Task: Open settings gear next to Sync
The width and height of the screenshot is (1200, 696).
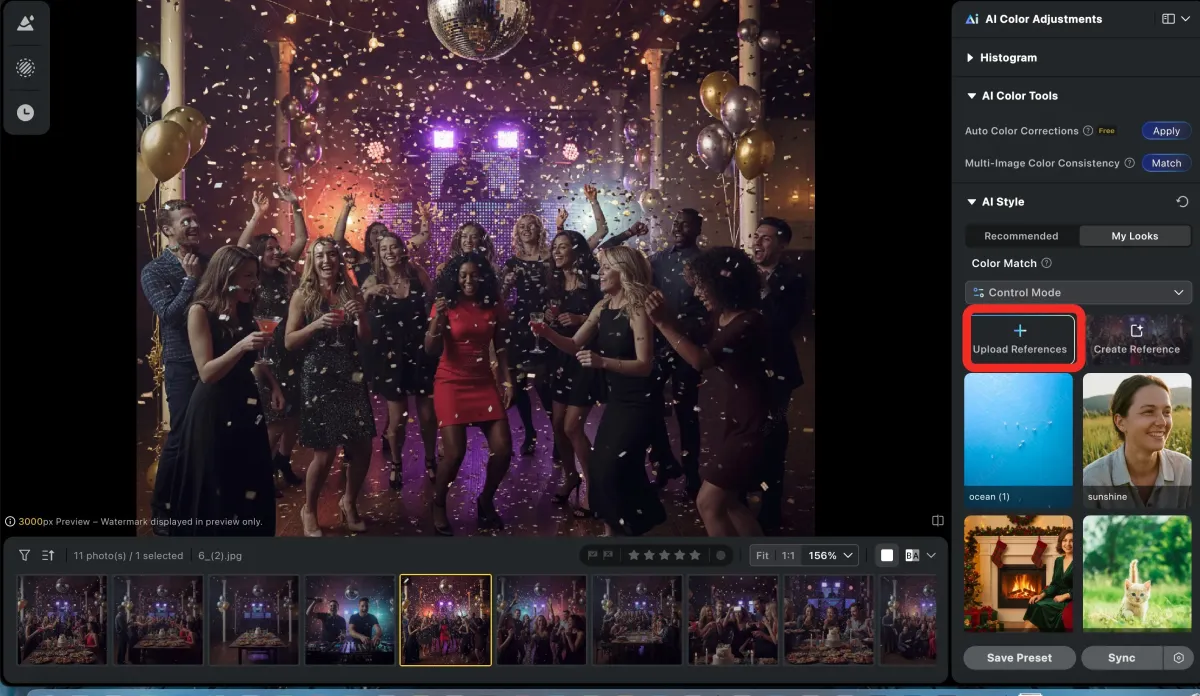Action: tap(1178, 658)
